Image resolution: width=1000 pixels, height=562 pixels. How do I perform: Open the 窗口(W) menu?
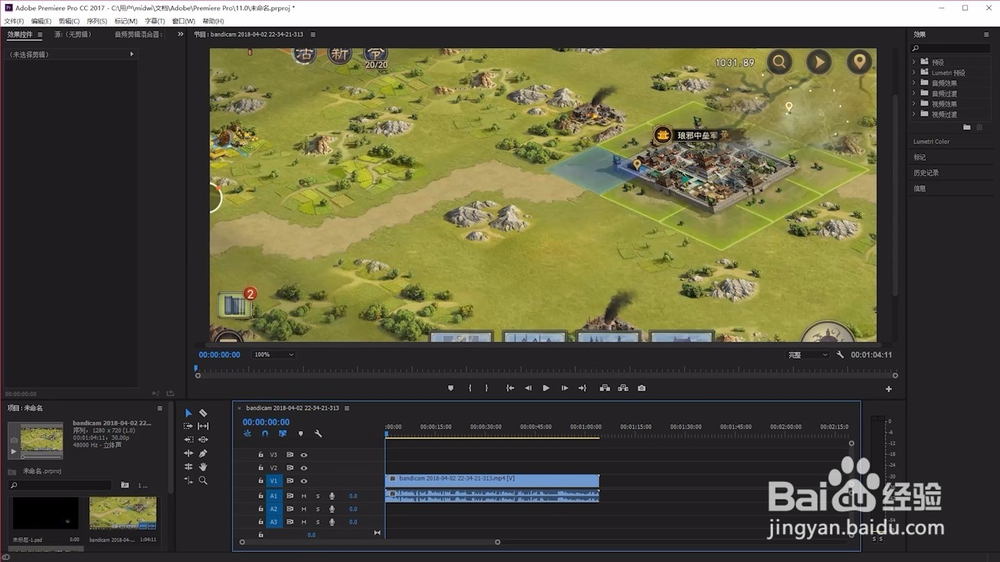[x=184, y=21]
